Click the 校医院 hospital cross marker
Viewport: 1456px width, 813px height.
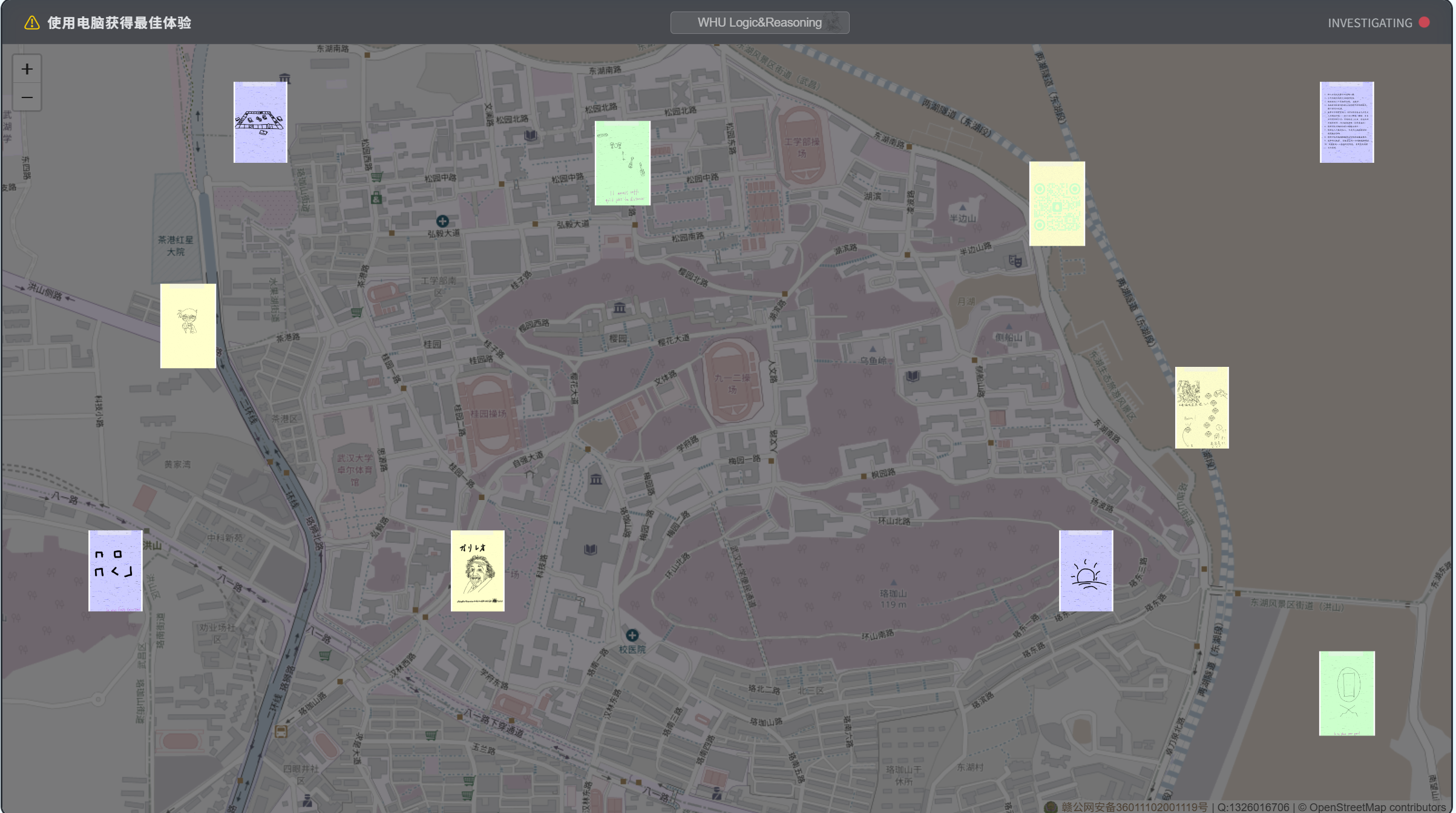coord(632,635)
